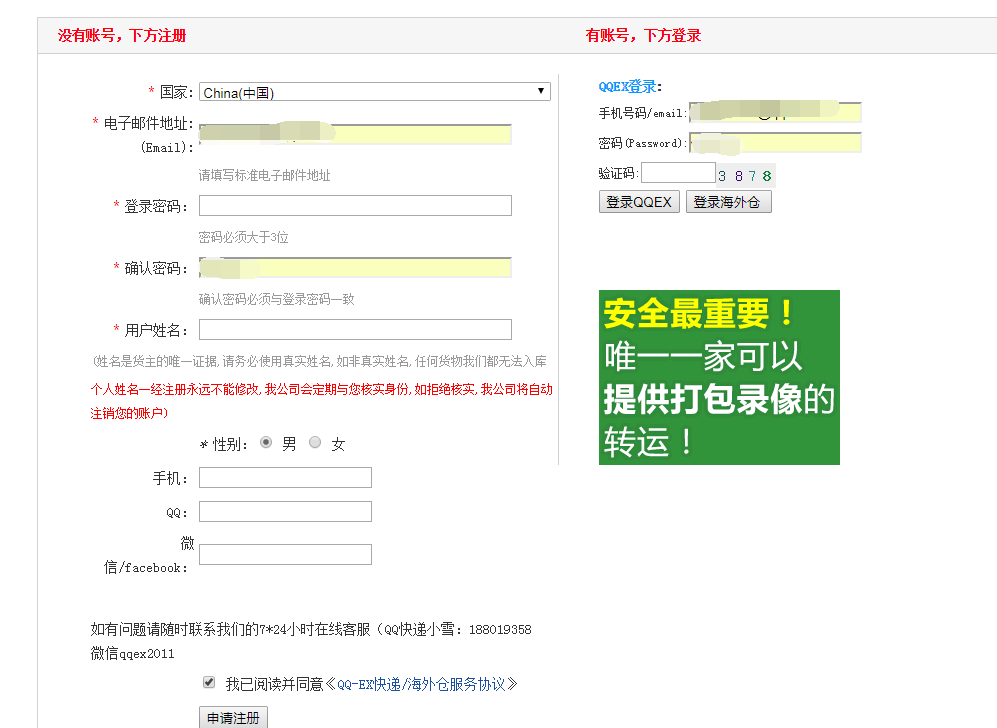Focus the 登录密码 password field
Screen dimensions: 997x728
(x=355, y=205)
